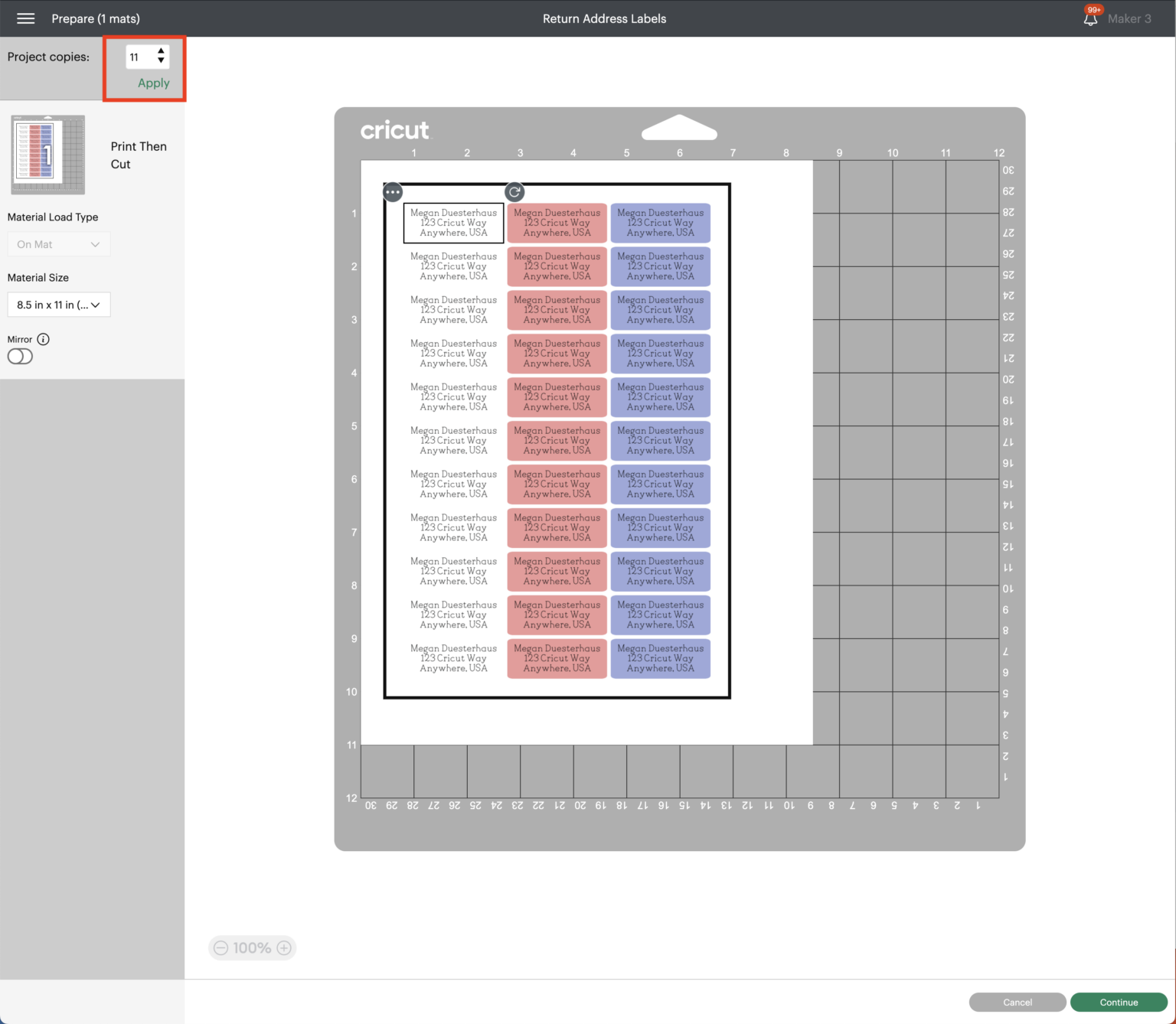Increase project copies with up arrow
Image resolution: width=1176 pixels, height=1024 pixels.
tap(161, 51)
